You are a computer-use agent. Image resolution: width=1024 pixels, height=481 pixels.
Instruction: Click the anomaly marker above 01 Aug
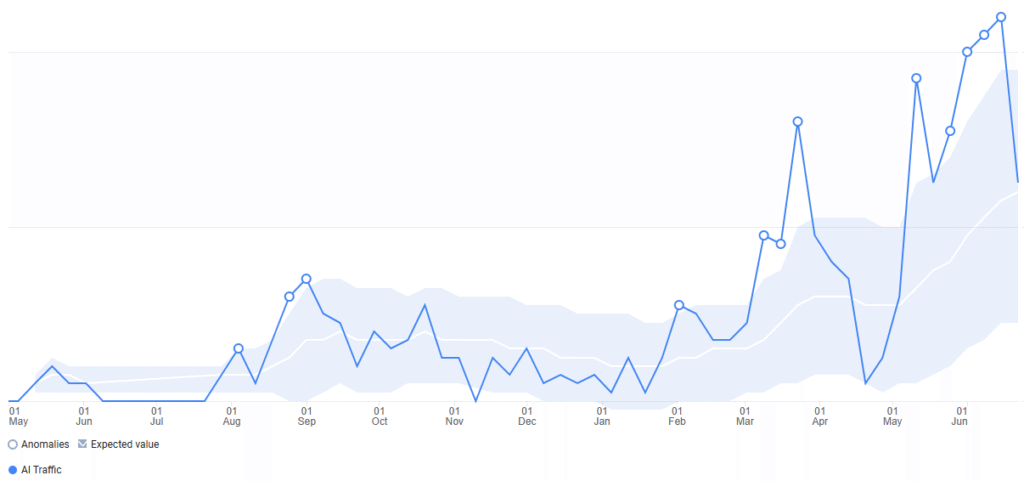pos(238,348)
